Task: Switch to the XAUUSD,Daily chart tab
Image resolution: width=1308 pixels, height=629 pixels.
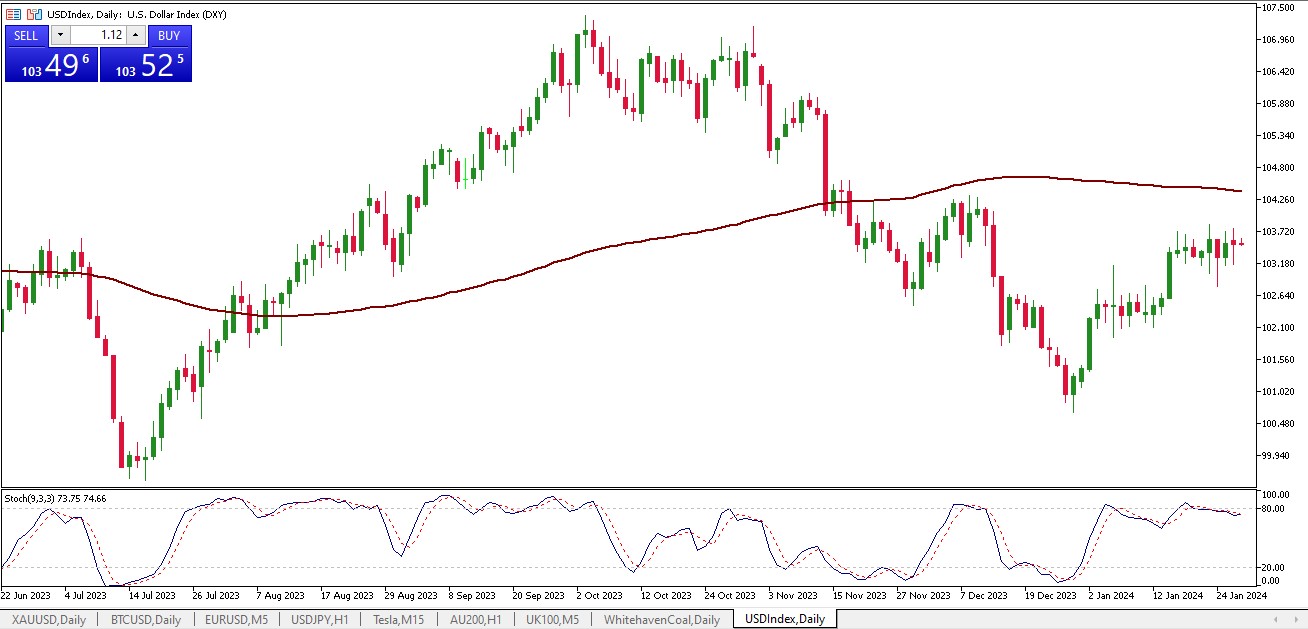Action: [48, 619]
